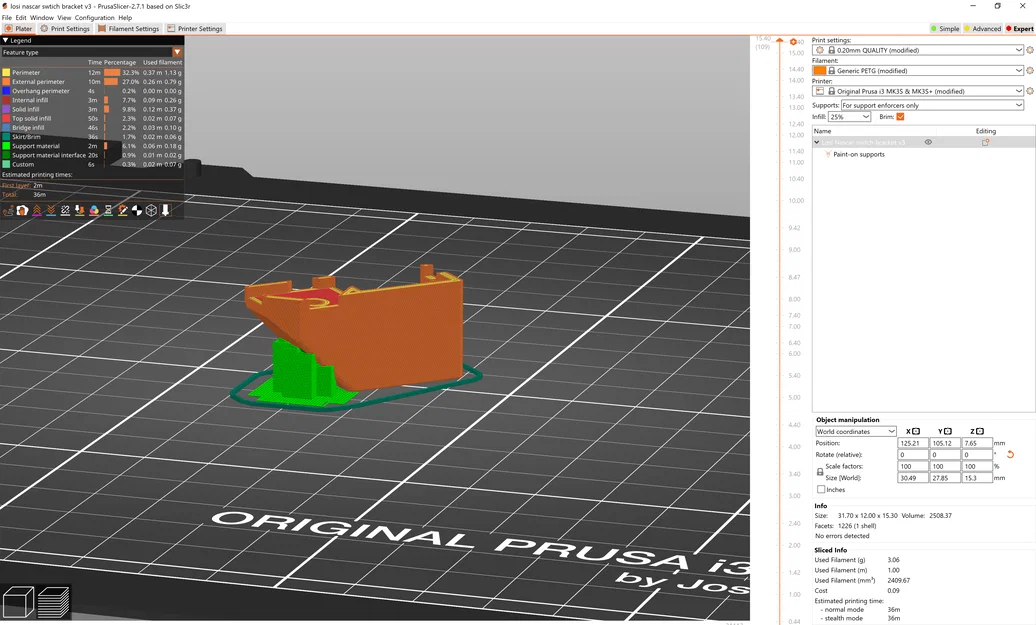
Task: Toggle uniform scale lock icon
Action: [x=820, y=472]
